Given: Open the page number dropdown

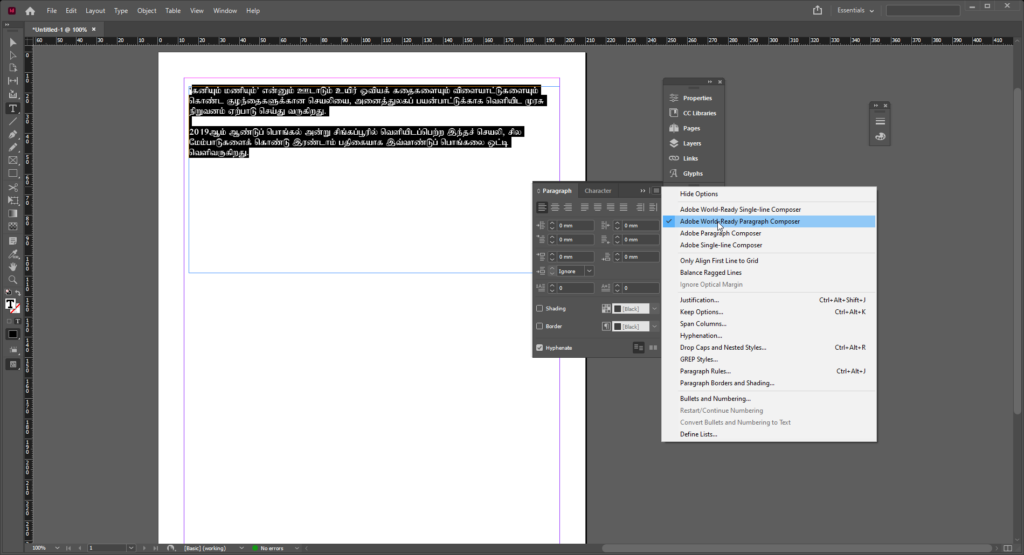Looking at the screenshot, I should tap(131, 548).
